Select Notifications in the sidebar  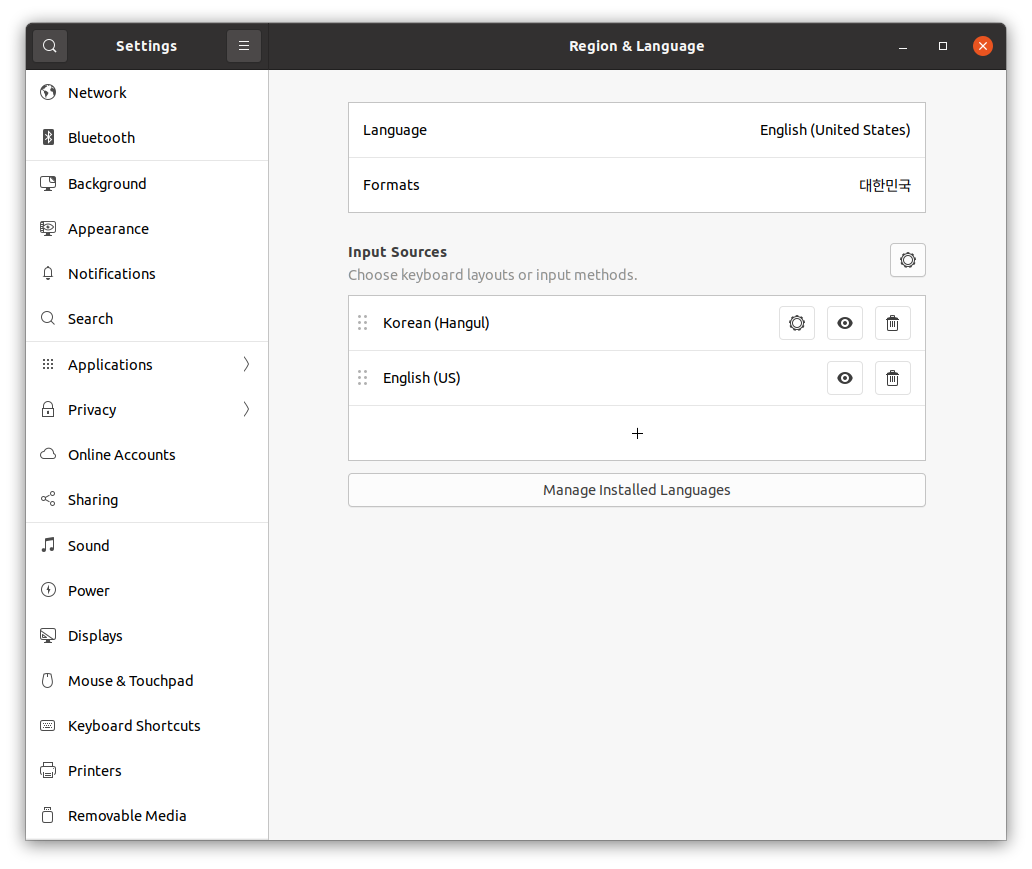[x=147, y=273]
